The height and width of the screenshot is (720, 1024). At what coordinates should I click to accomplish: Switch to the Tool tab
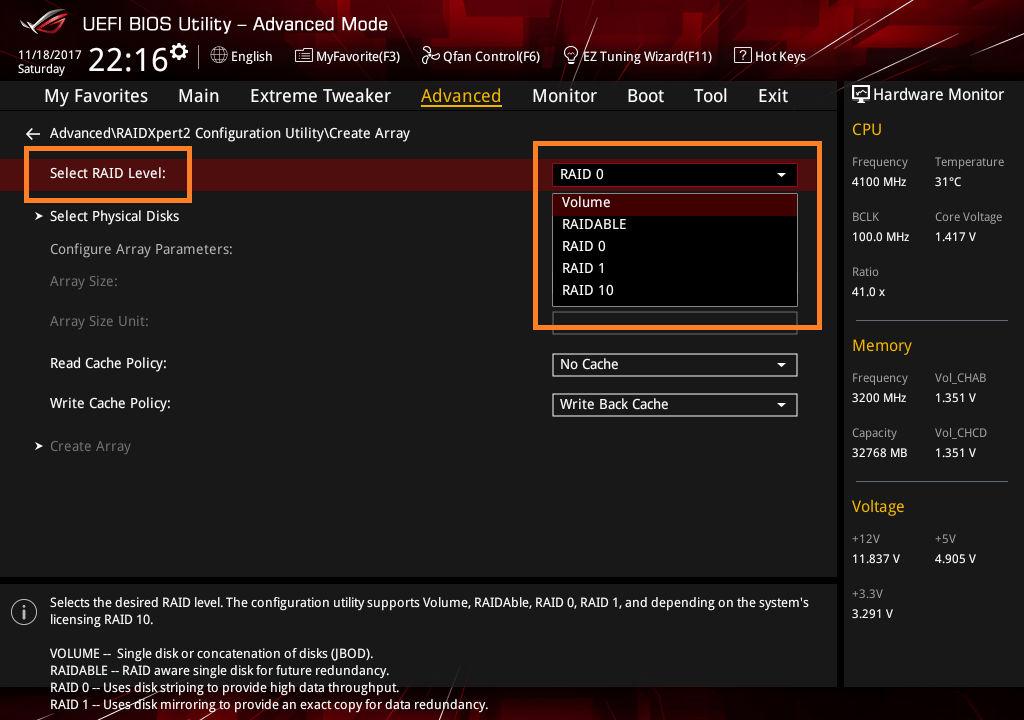coord(710,96)
